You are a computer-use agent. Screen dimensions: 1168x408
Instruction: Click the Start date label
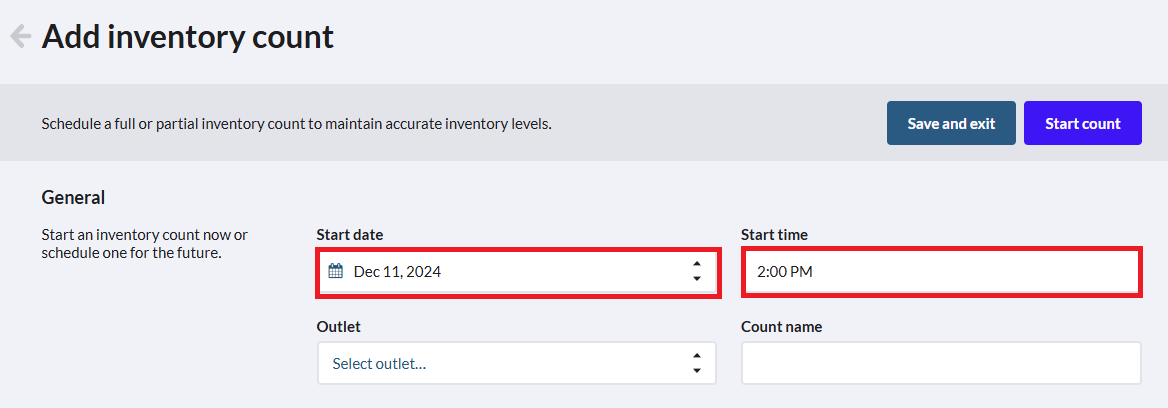[x=349, y=235]
